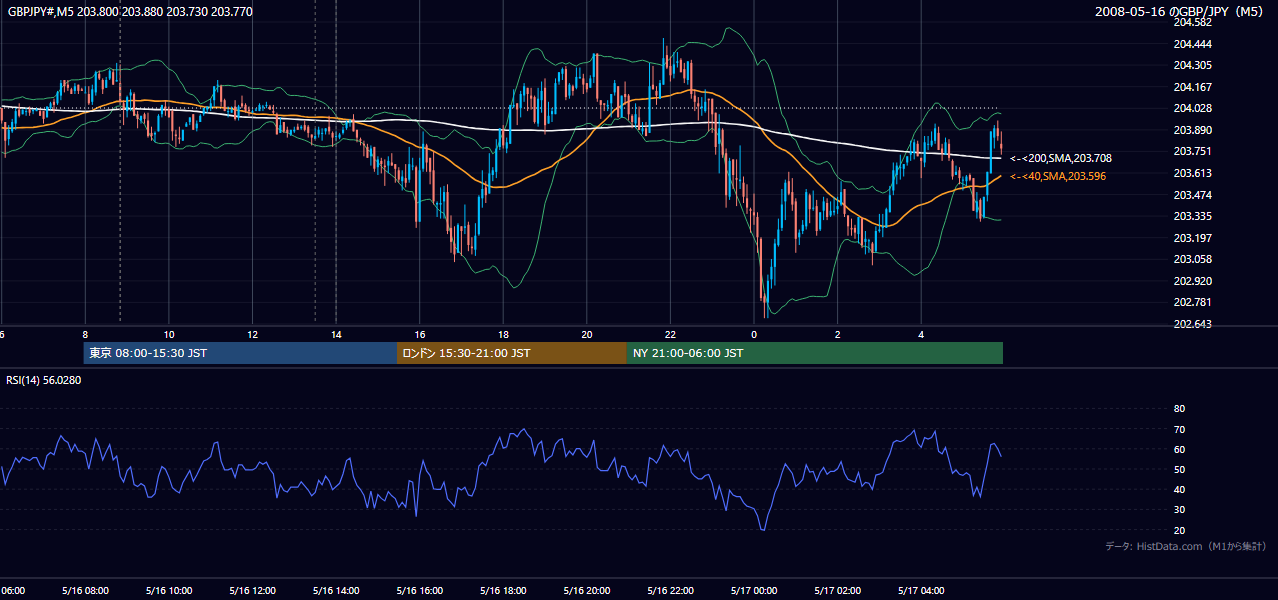The width and height of the screenshot is (1278, 600).
Task: Click price axis value 203.751
Action: click(1192, 151)
